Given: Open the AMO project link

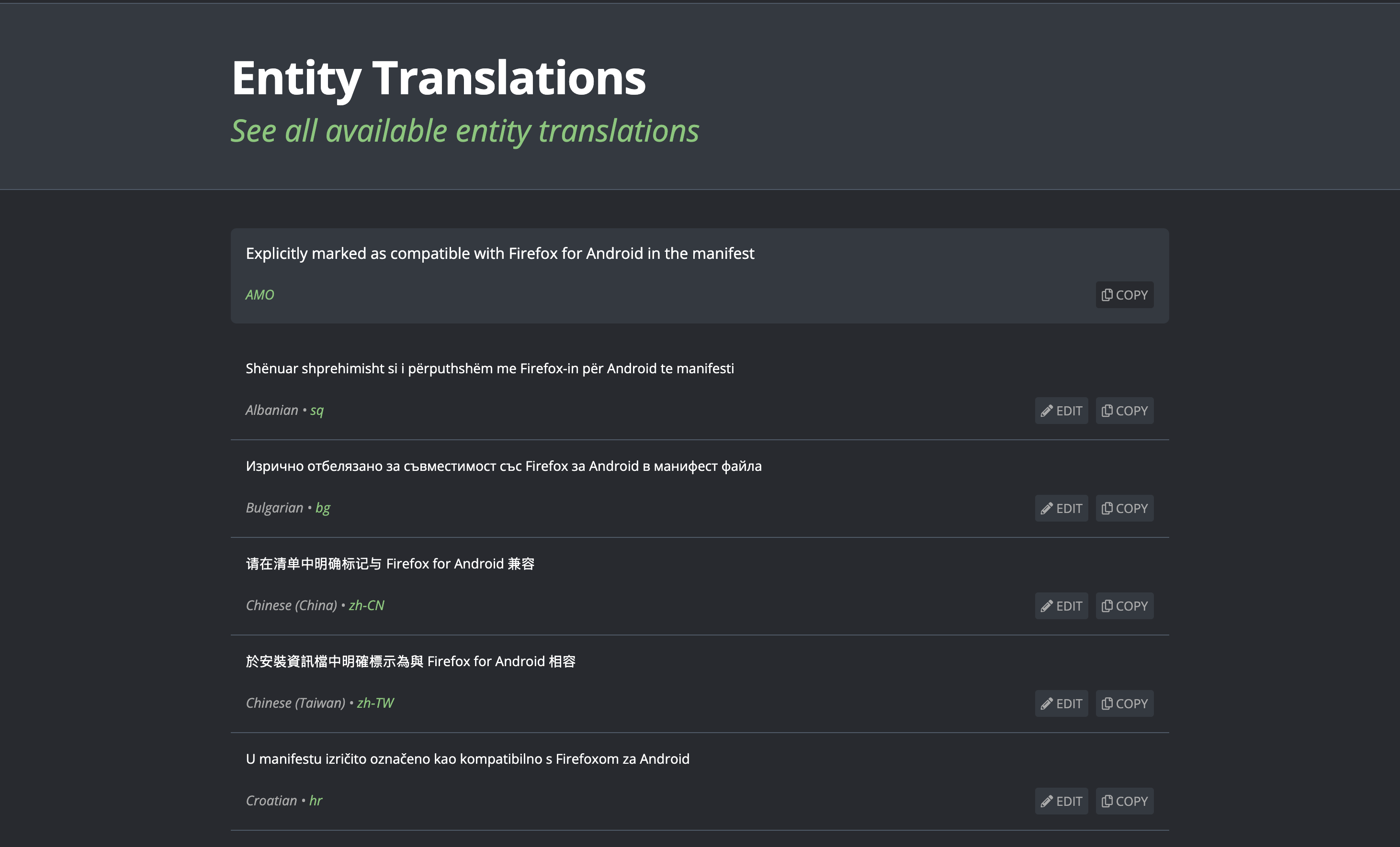Looking at the screenshot, I should click(260, 295).
